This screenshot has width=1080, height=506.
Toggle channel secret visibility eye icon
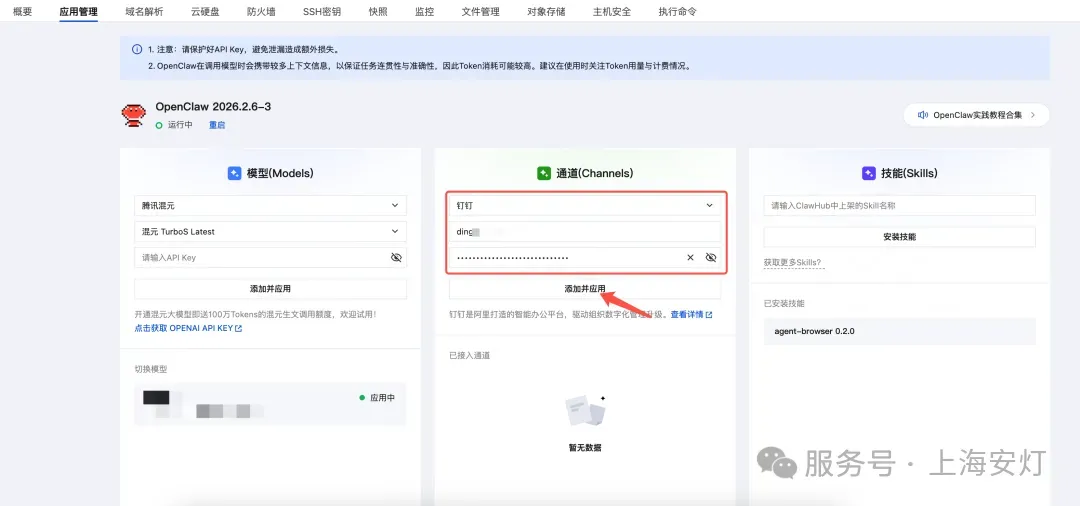711,257
